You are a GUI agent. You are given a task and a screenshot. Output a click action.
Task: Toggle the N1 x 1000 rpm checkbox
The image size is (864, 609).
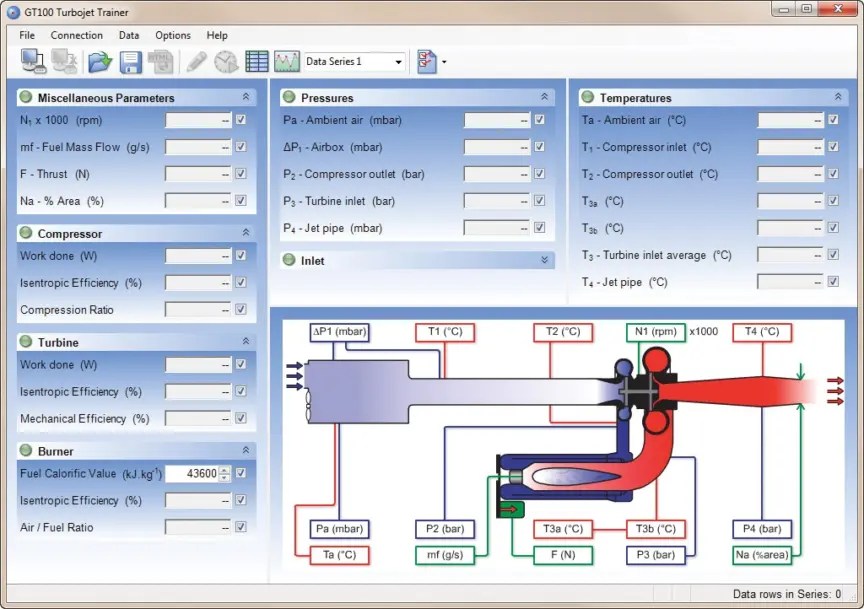tap(241, 120)
